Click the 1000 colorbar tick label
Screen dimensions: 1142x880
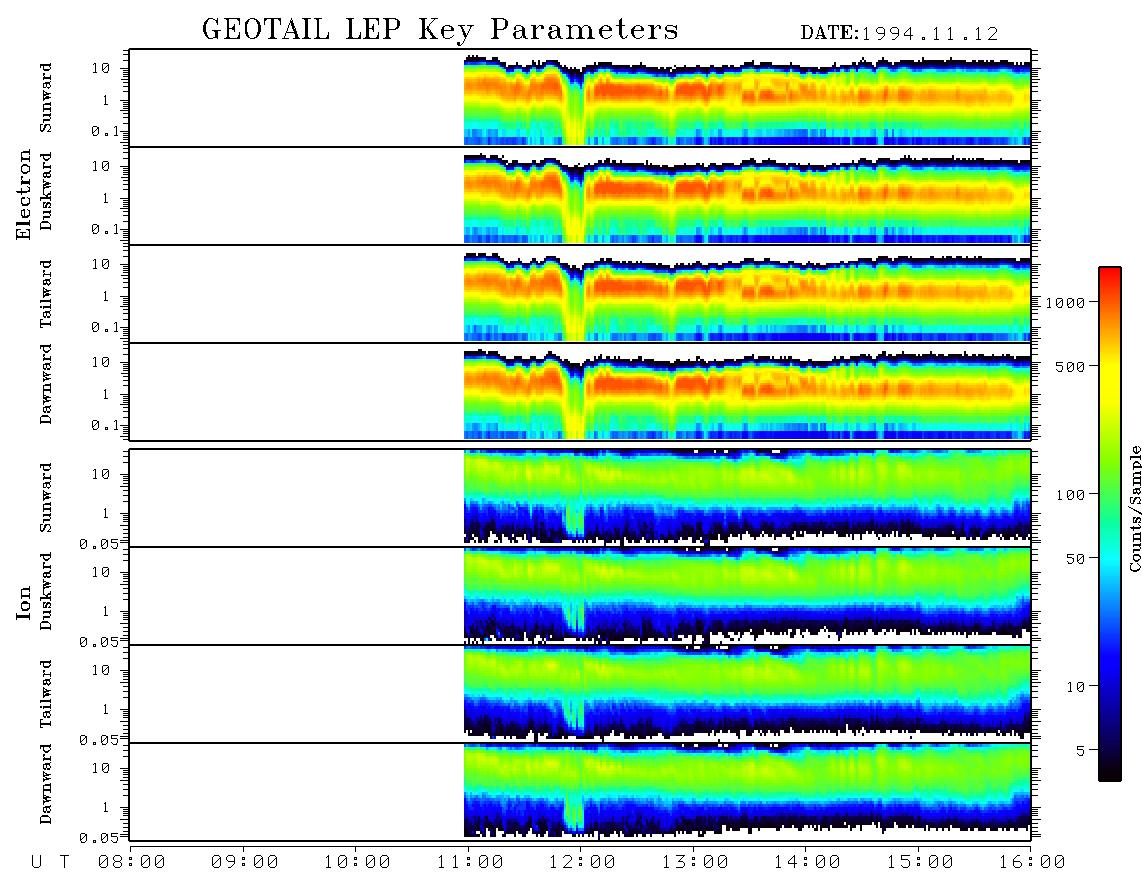click(1065, 302)
